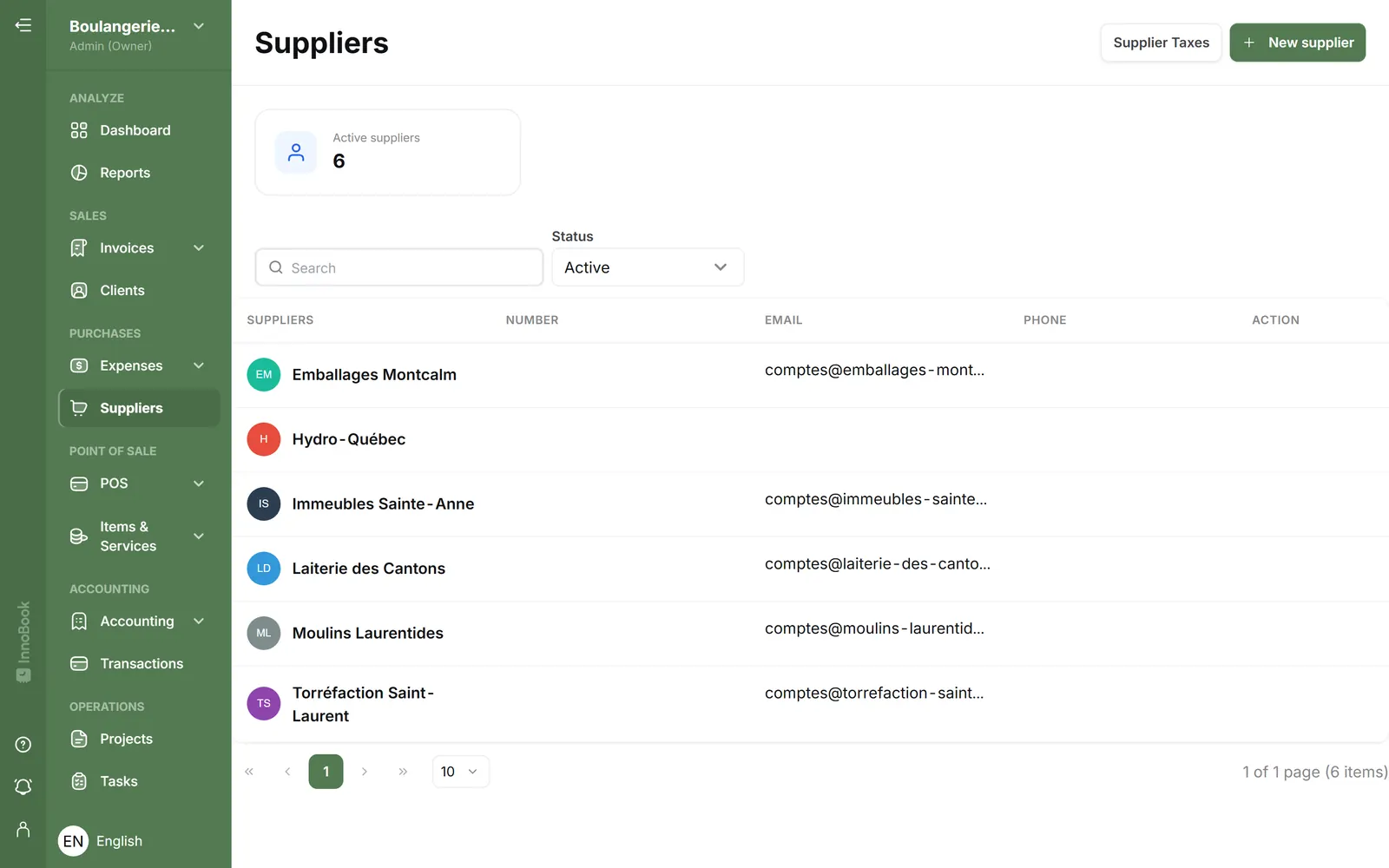
Task: Select page 1 in the pagination
Action: 326,772
